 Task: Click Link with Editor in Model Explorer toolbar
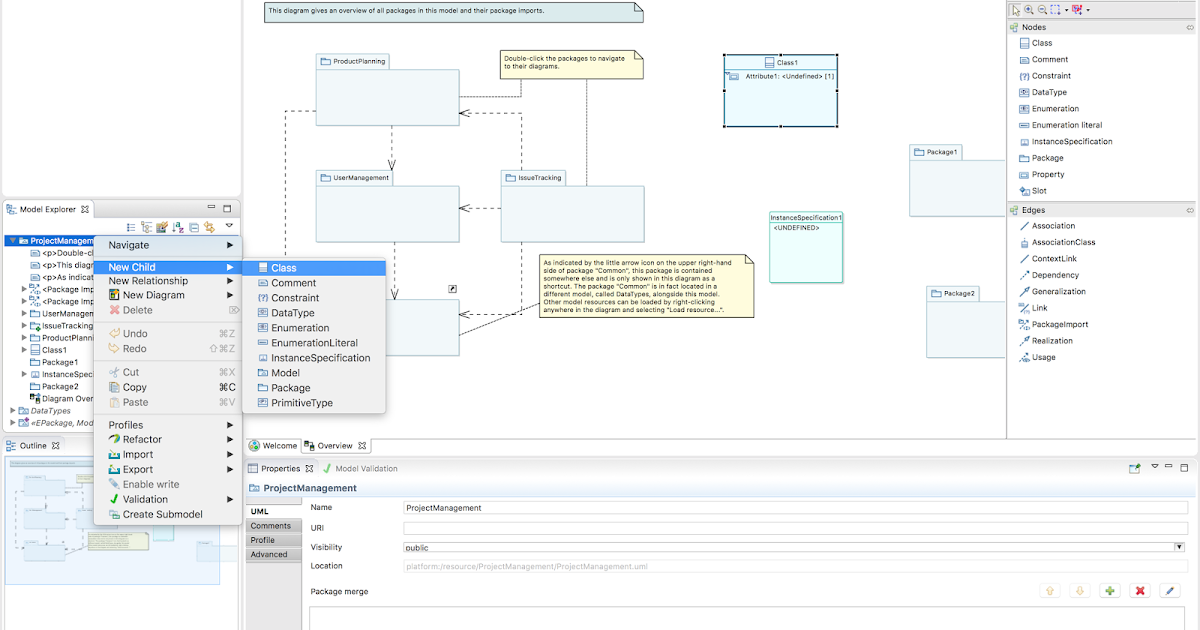[208, 227]
